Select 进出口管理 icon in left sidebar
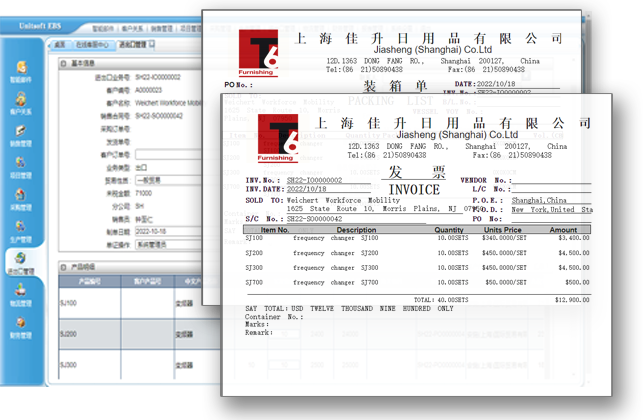The image size is (643, 420). 20,263
